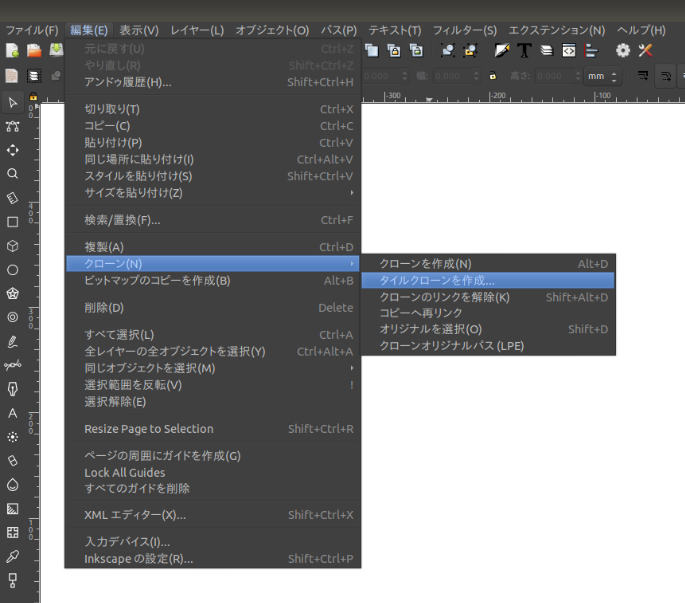Image resolution: width=685 pixels, height=603 pixels.
Task: Select the Node edit tool
Action: coord(13,127)
